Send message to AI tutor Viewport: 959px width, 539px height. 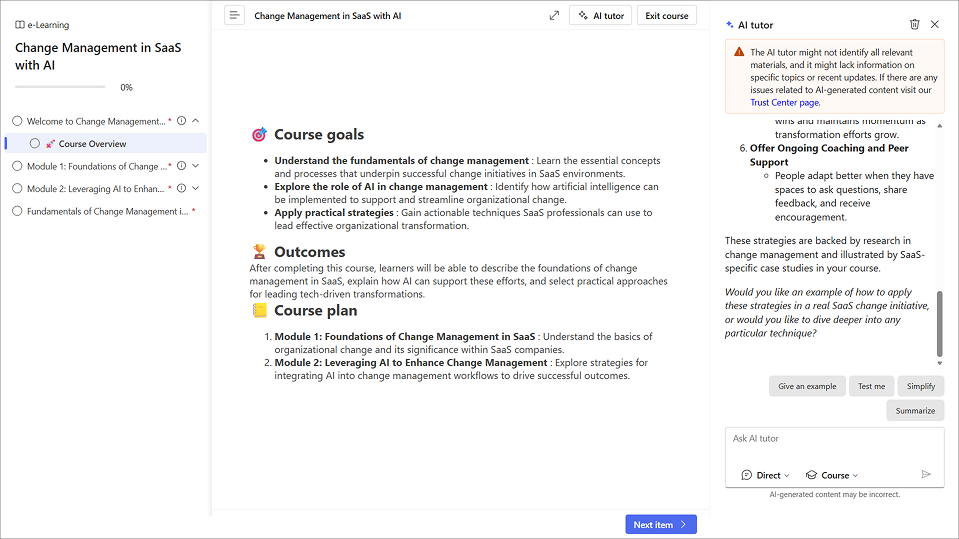pos(926,474)
